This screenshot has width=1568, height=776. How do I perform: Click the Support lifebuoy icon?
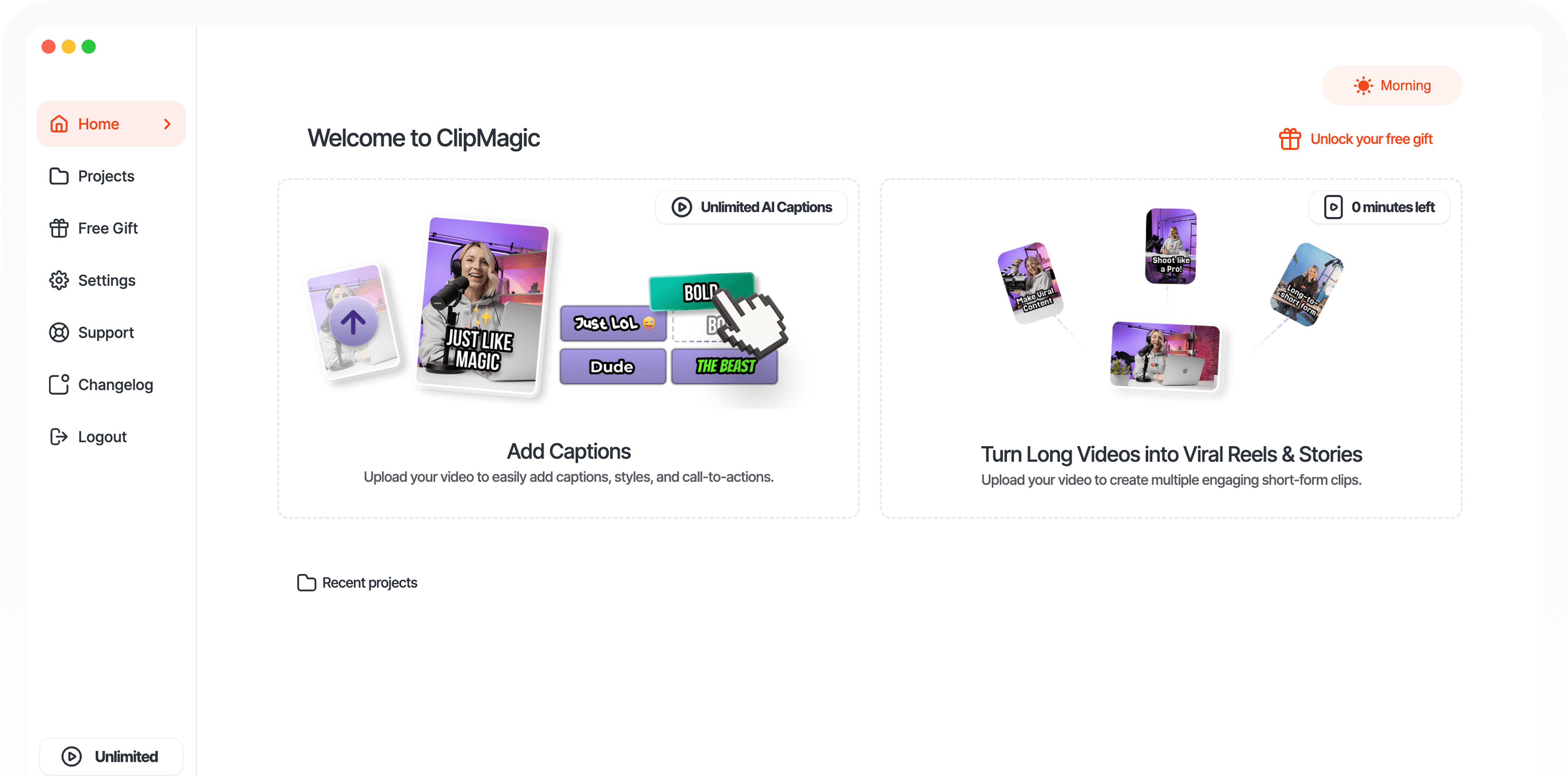59,332
